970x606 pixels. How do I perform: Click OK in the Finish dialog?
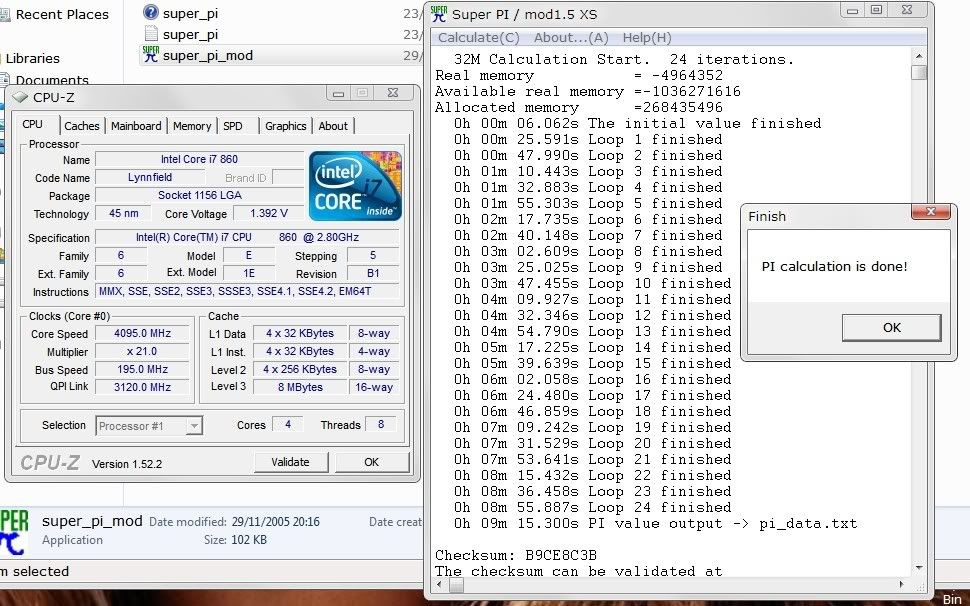[x=891, y=327]
